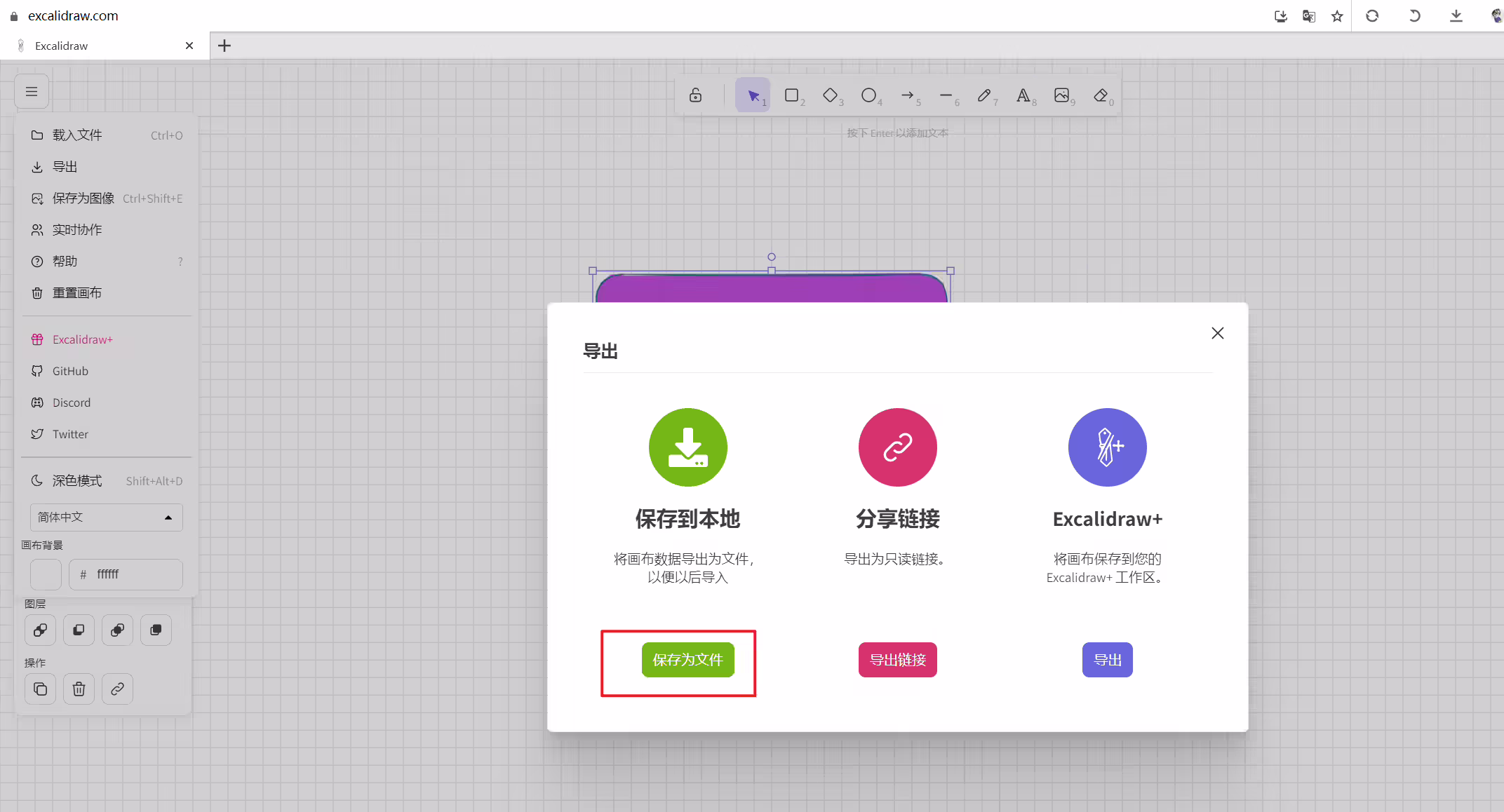Open 载入文件 menu entry

click(x=107, y=135)
